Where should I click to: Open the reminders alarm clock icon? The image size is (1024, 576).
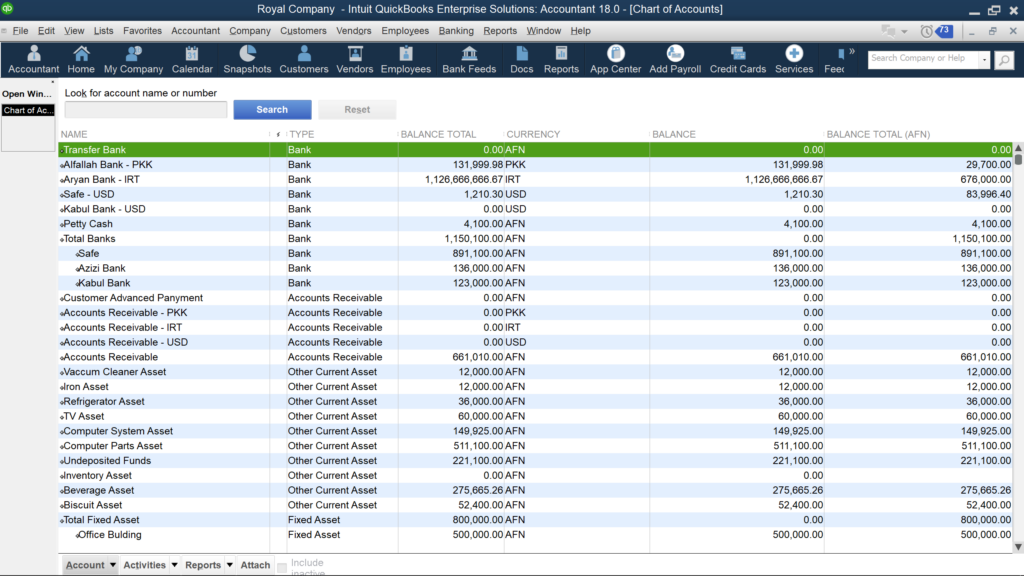(x=926, y=31)
